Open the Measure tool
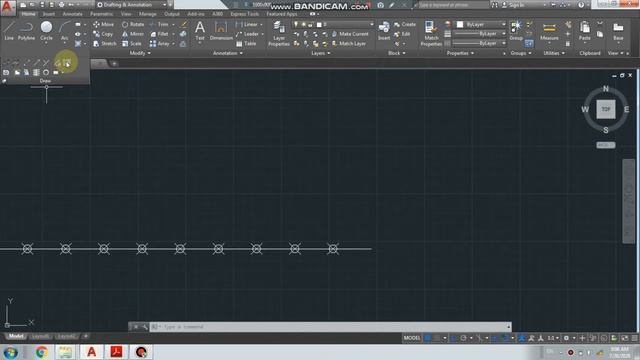 click(549, 32)
